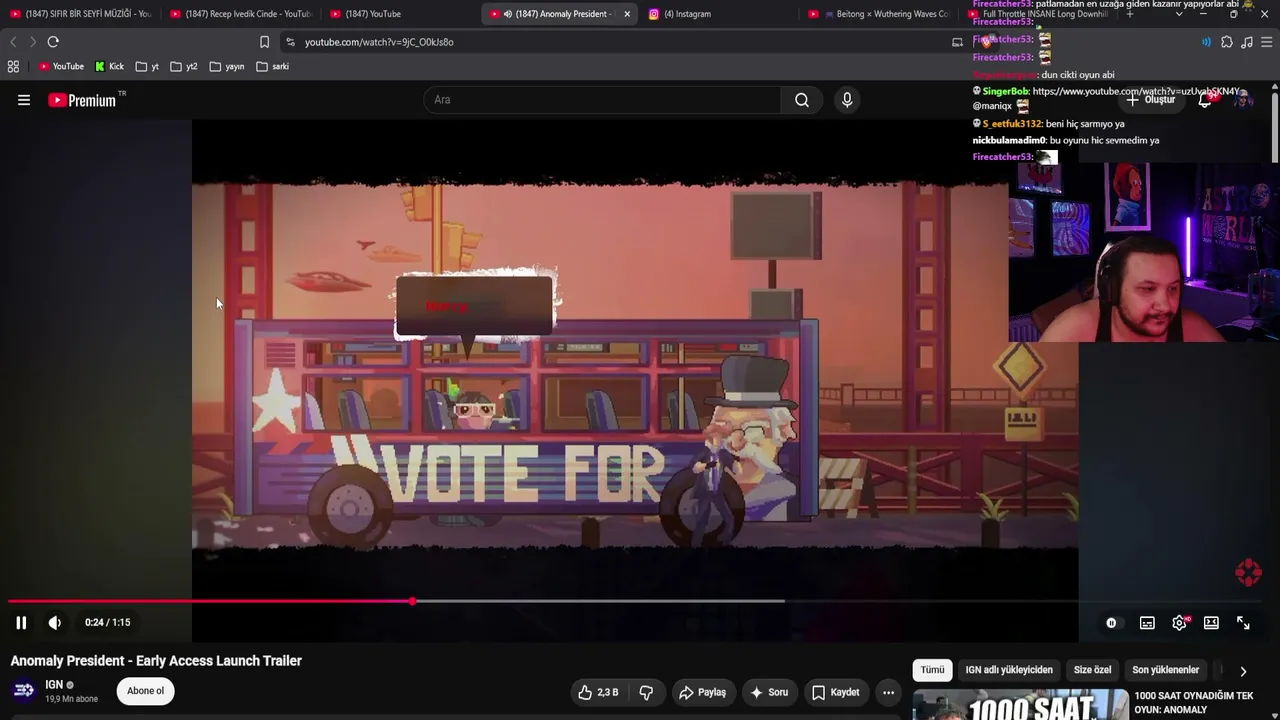Select the IGN adlı yükleyiciden chip
Image resolution: width=1280 pixels, height=720 pixels.
pos(1009,670)
